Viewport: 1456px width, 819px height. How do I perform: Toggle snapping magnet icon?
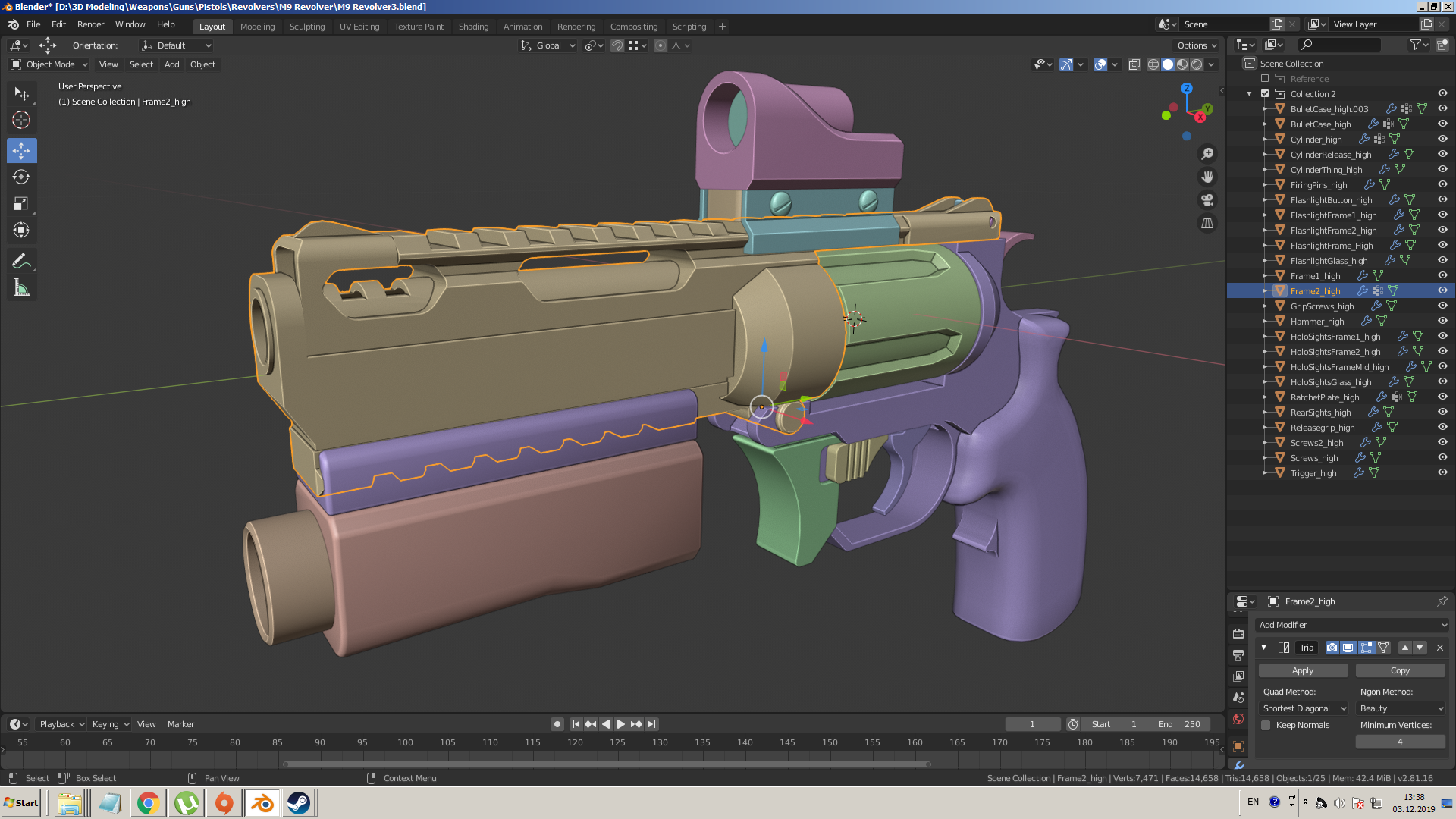(x=617, y=45)
